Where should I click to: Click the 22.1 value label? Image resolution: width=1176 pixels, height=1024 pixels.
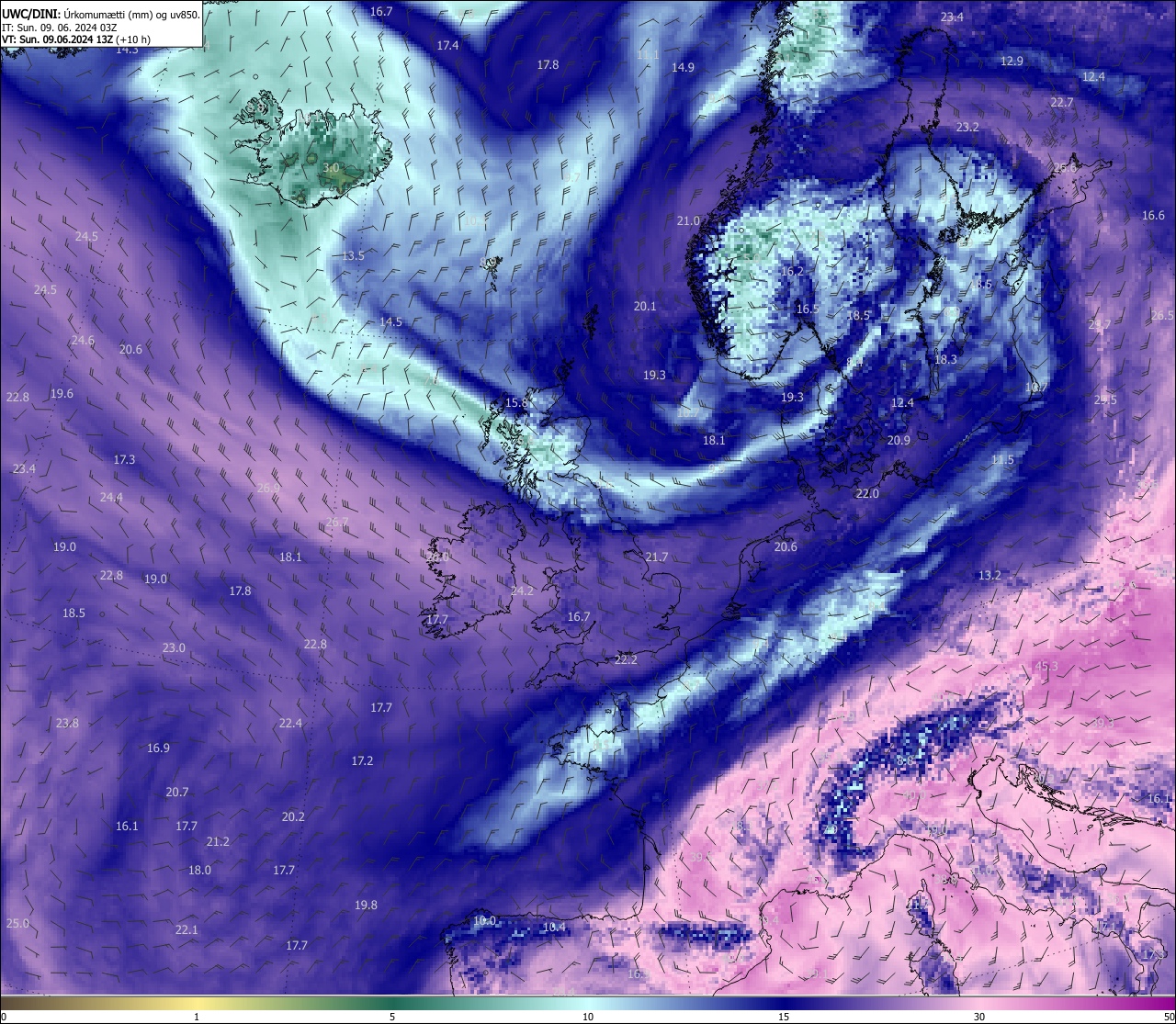[x=187, y=929]
